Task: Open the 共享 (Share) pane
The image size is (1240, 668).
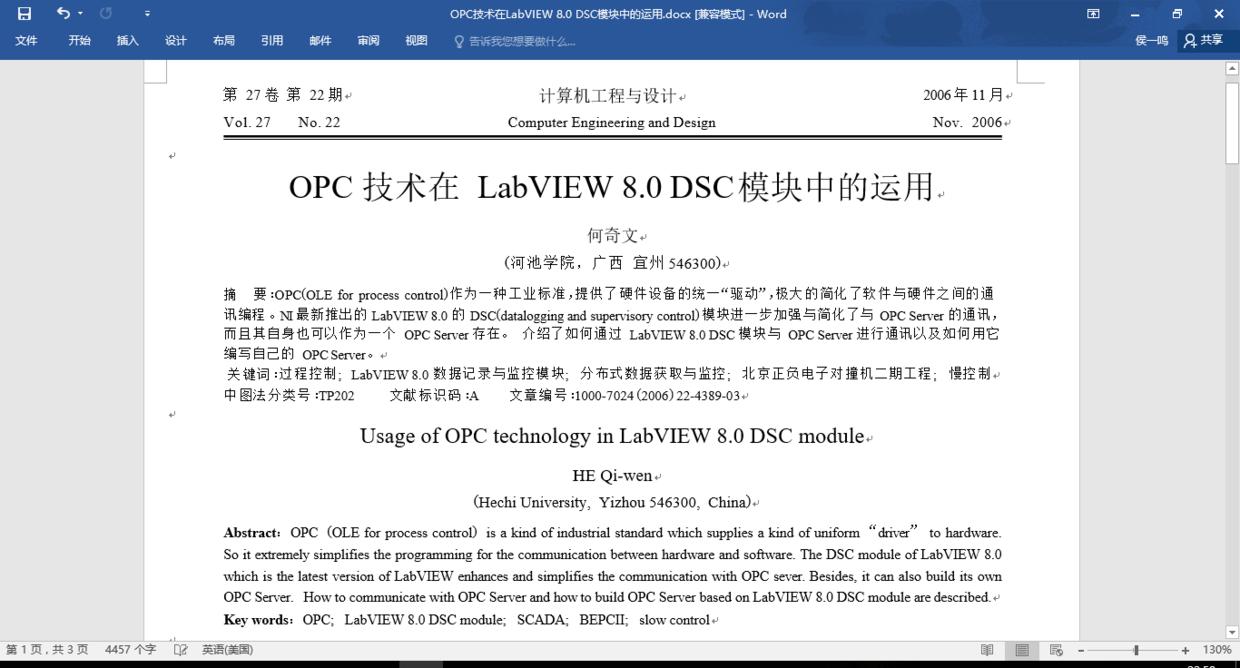Action: [1204, 40]
